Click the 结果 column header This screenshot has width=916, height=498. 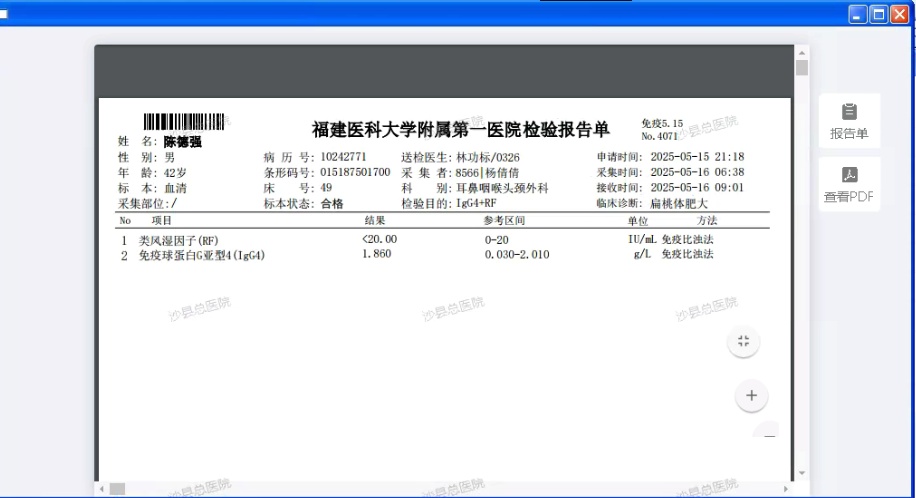click(375, 220)
